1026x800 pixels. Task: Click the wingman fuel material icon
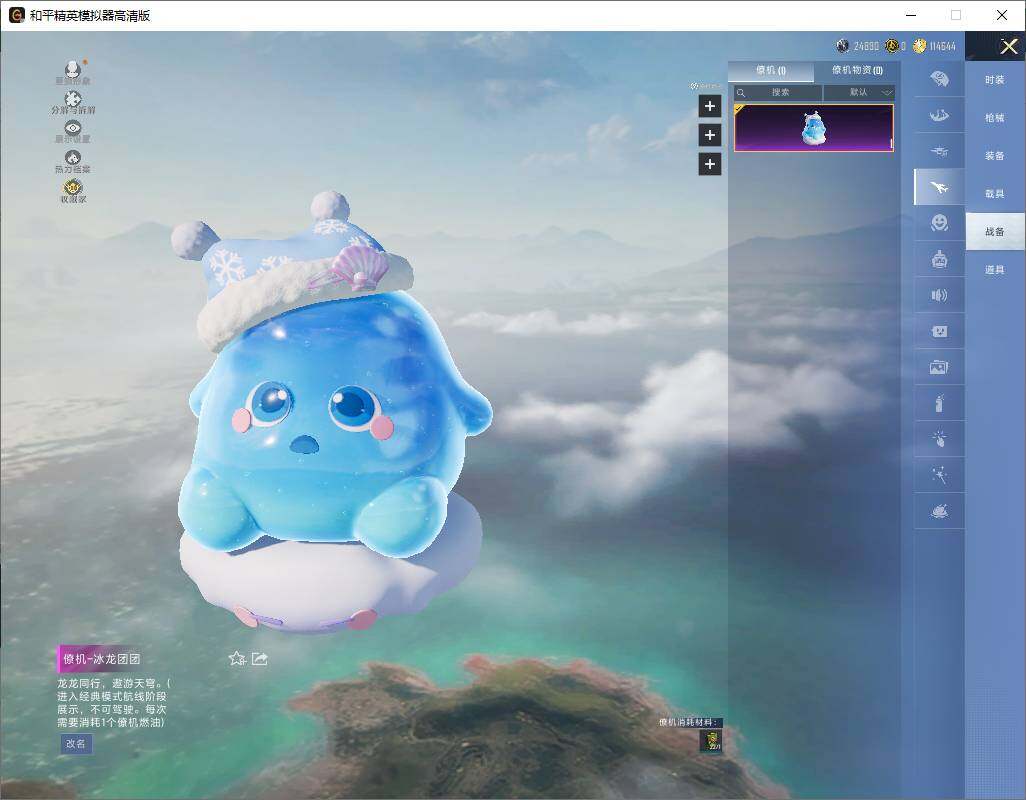pyautogui.click(x=711, y=740)
